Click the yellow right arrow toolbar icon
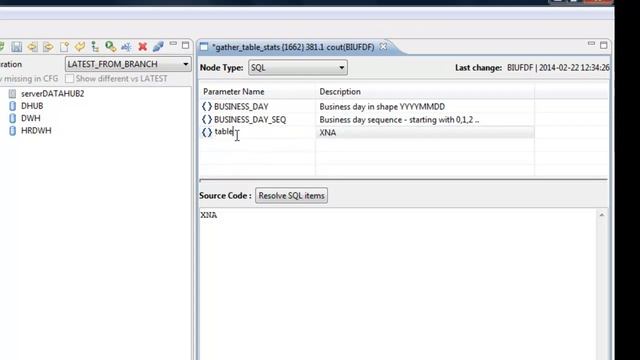 [48, 47]
